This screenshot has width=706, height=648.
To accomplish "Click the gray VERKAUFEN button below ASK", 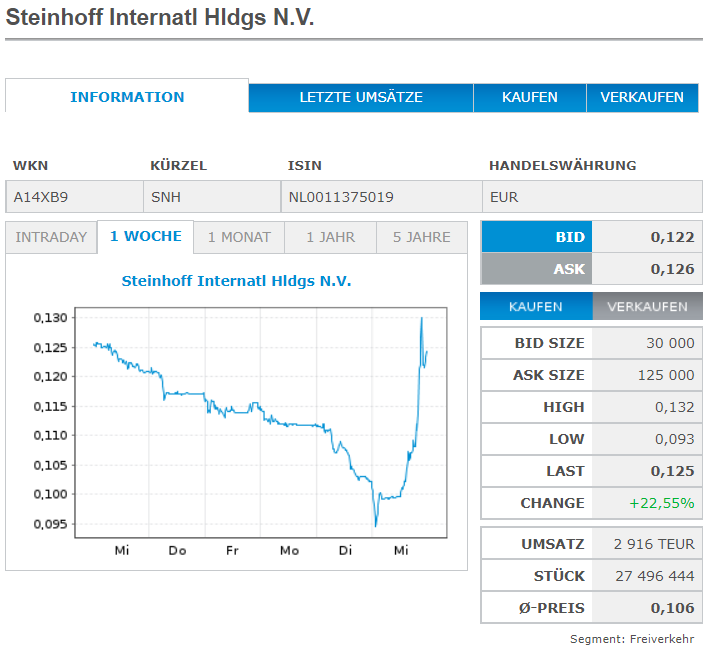I will coord(647,307).
